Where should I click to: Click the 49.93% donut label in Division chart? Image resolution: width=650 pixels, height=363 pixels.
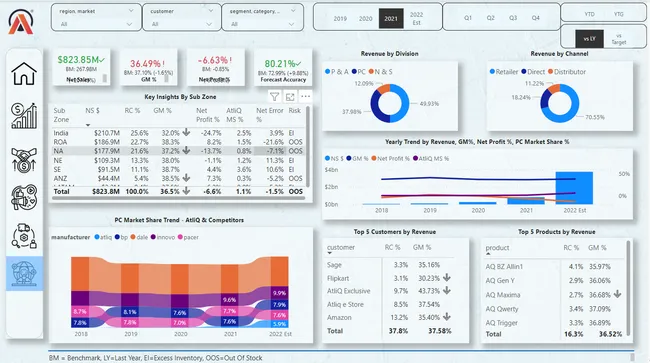429,104
